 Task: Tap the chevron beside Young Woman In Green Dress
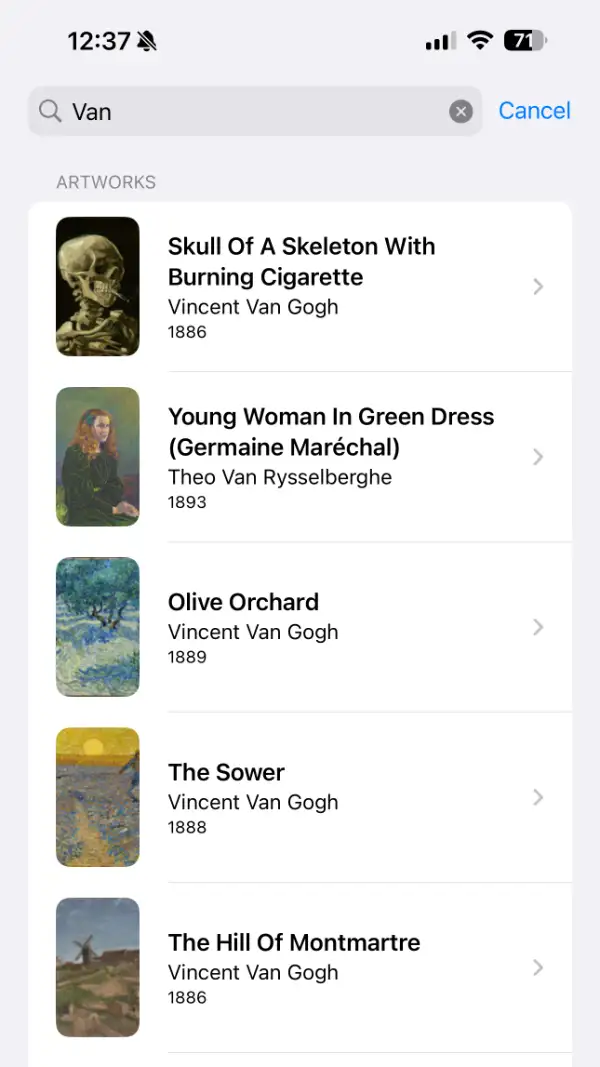tap(538, 457)
